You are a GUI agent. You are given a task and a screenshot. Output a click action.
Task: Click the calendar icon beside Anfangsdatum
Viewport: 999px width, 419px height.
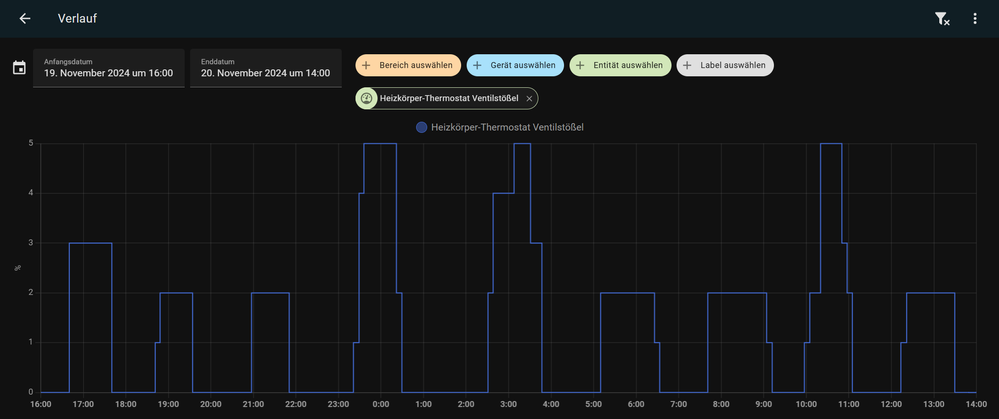(x=19, y=68)
